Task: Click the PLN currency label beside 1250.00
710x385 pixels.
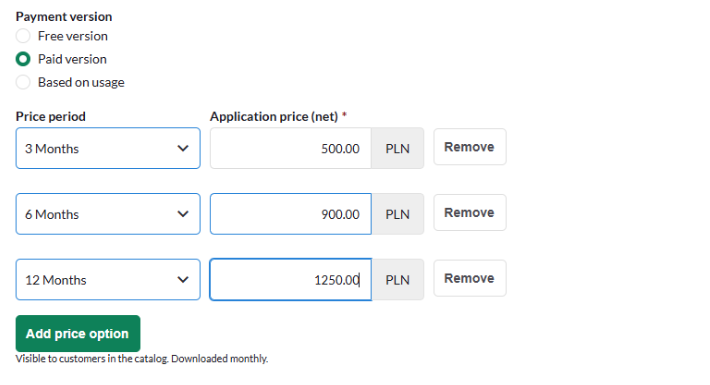Action: click(x=398, y=279)
